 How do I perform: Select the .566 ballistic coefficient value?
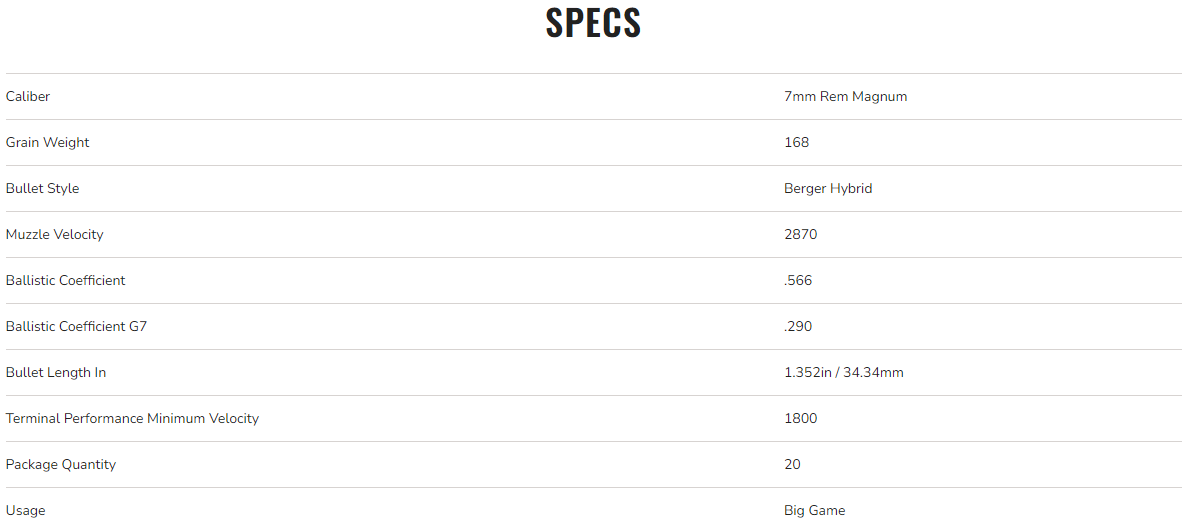(798, 281)
